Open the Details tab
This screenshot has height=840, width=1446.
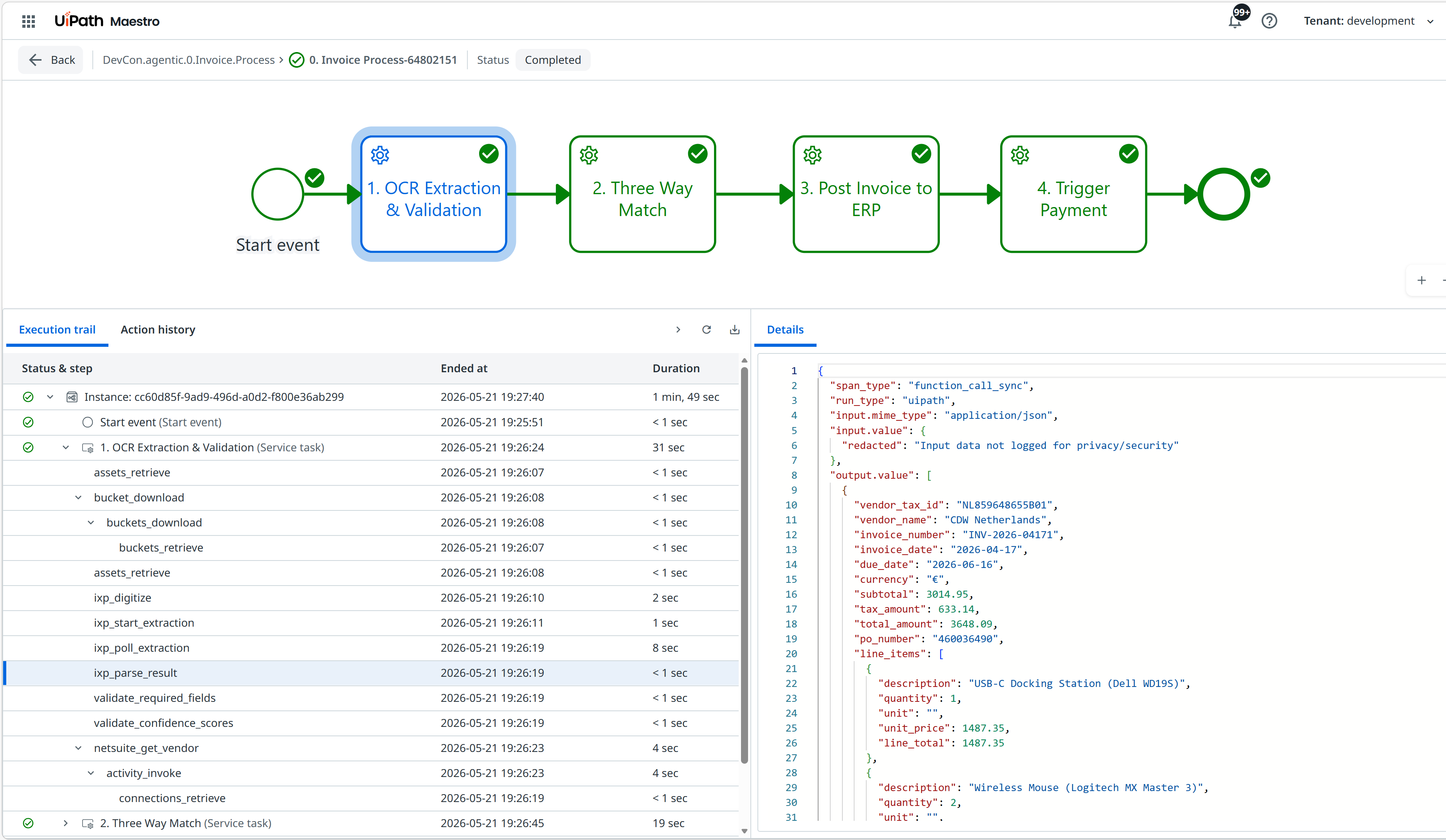(785, 329)
